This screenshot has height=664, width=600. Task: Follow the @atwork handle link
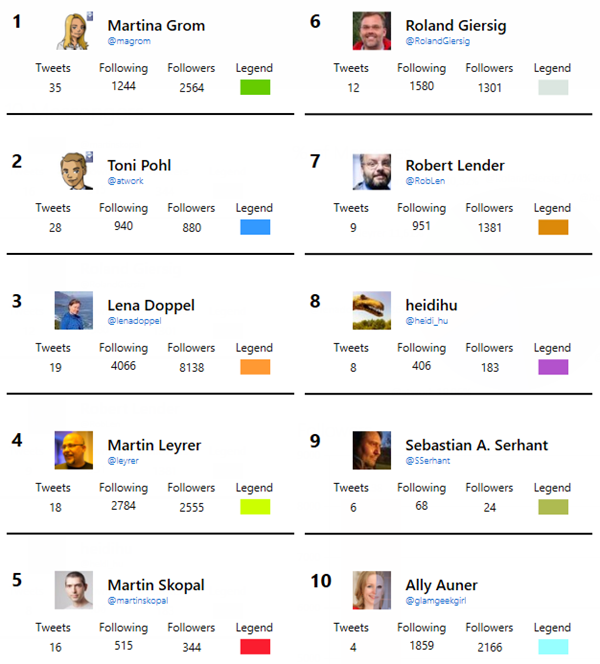[125, 181]
